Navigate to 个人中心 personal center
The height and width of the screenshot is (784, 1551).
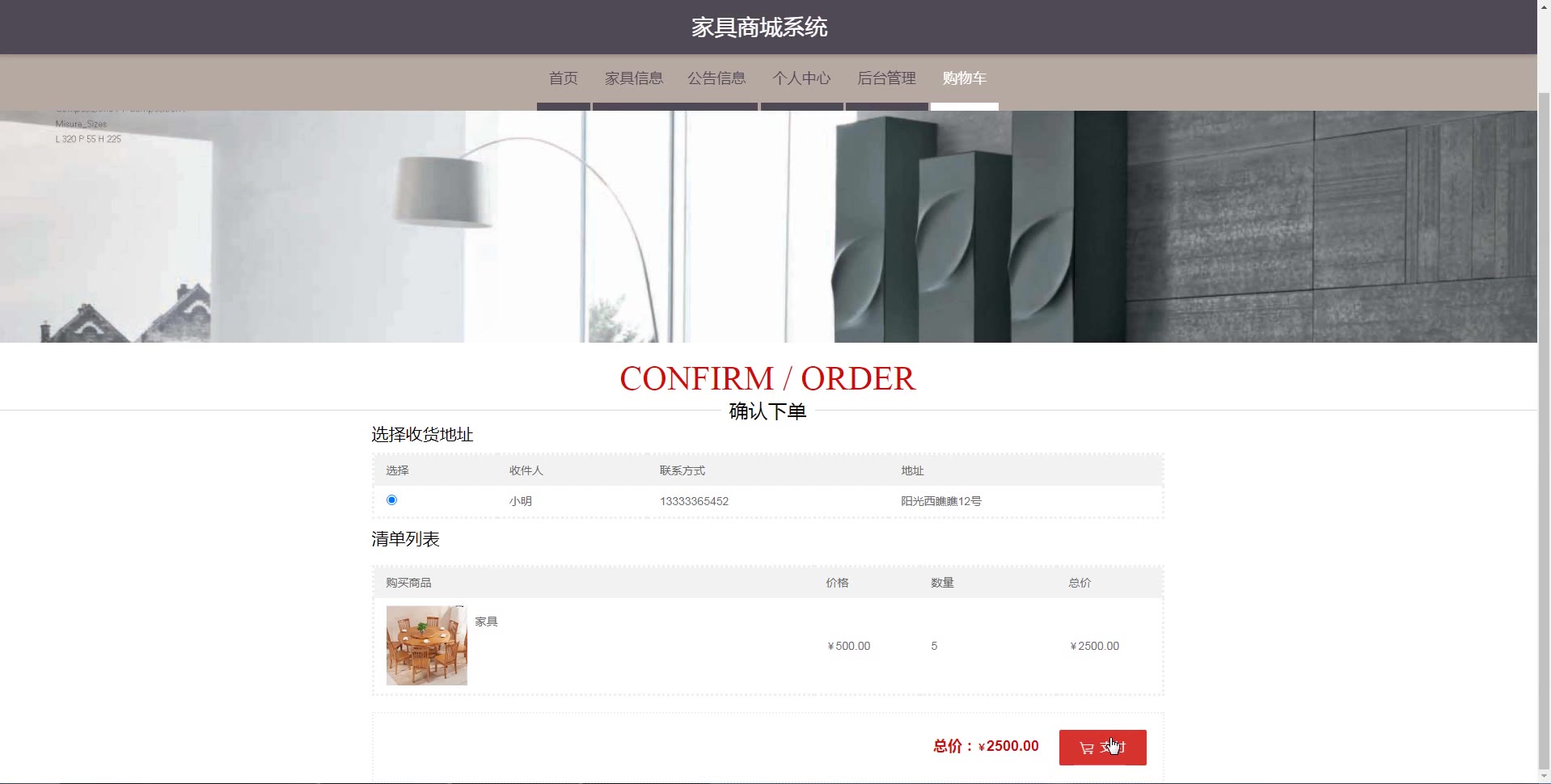pos(801,78)
